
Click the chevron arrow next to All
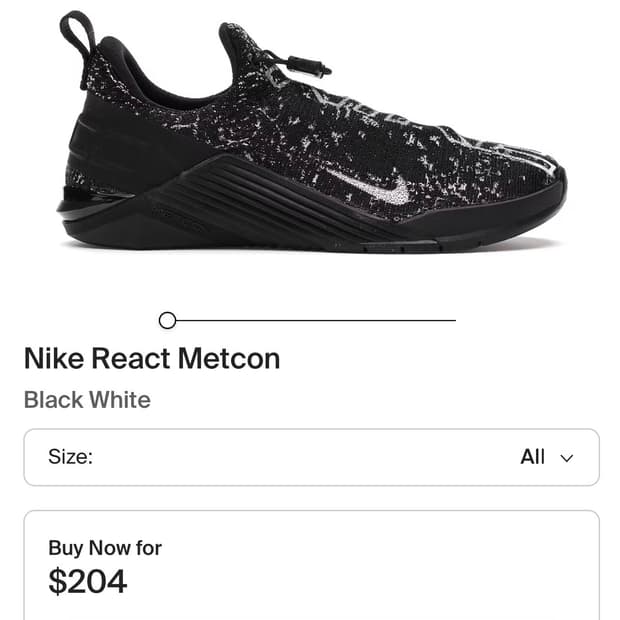(x=567, y=458)
